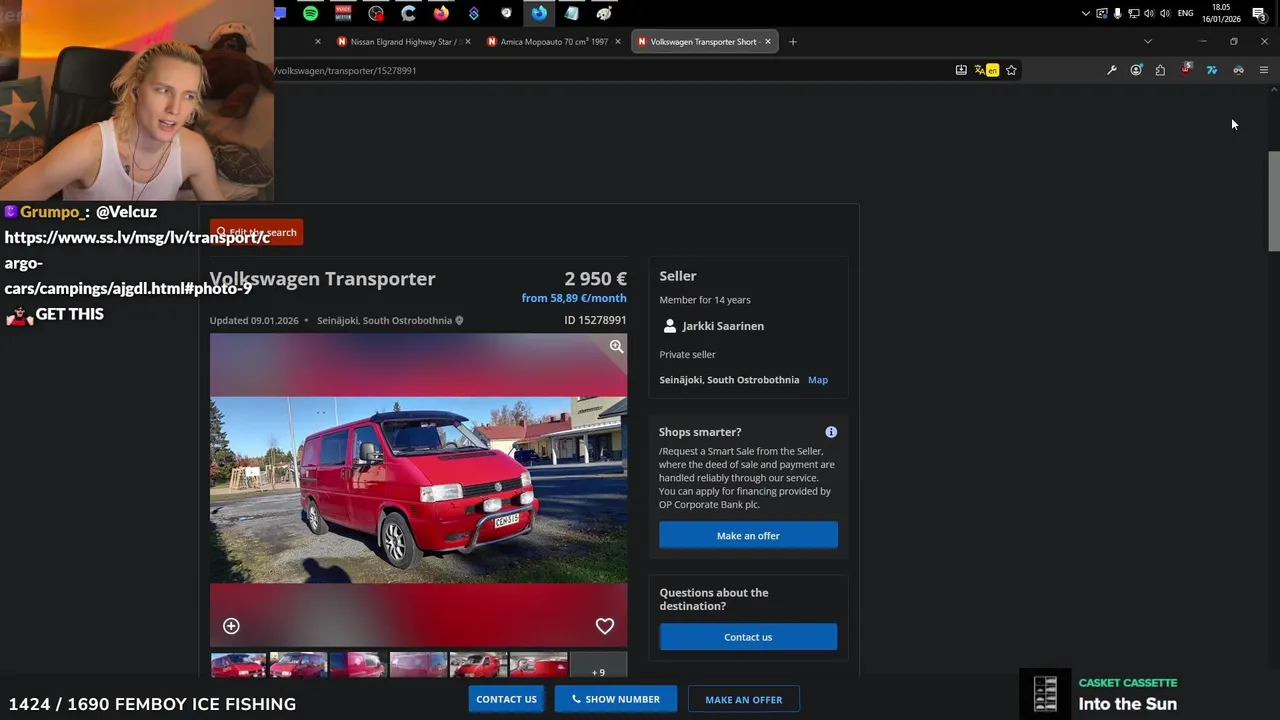
Task: Select the first van thumbnail
Action: point(238,666)
